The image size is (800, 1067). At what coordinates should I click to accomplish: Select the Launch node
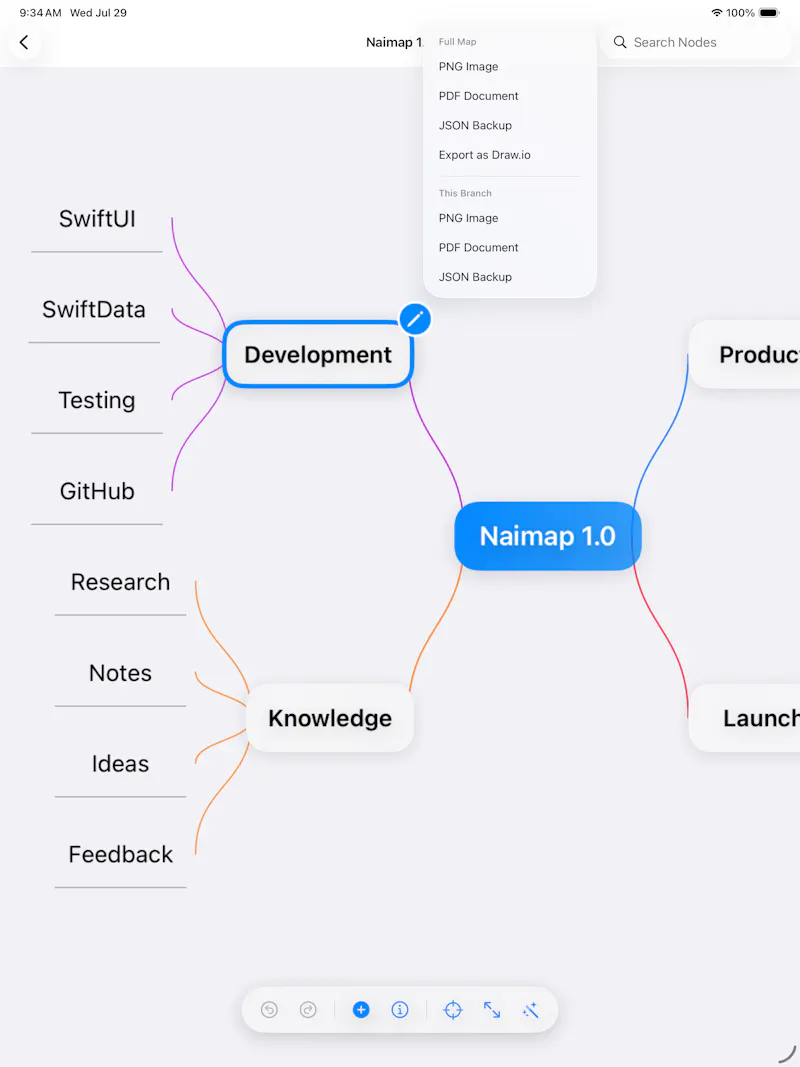(745, 718)
